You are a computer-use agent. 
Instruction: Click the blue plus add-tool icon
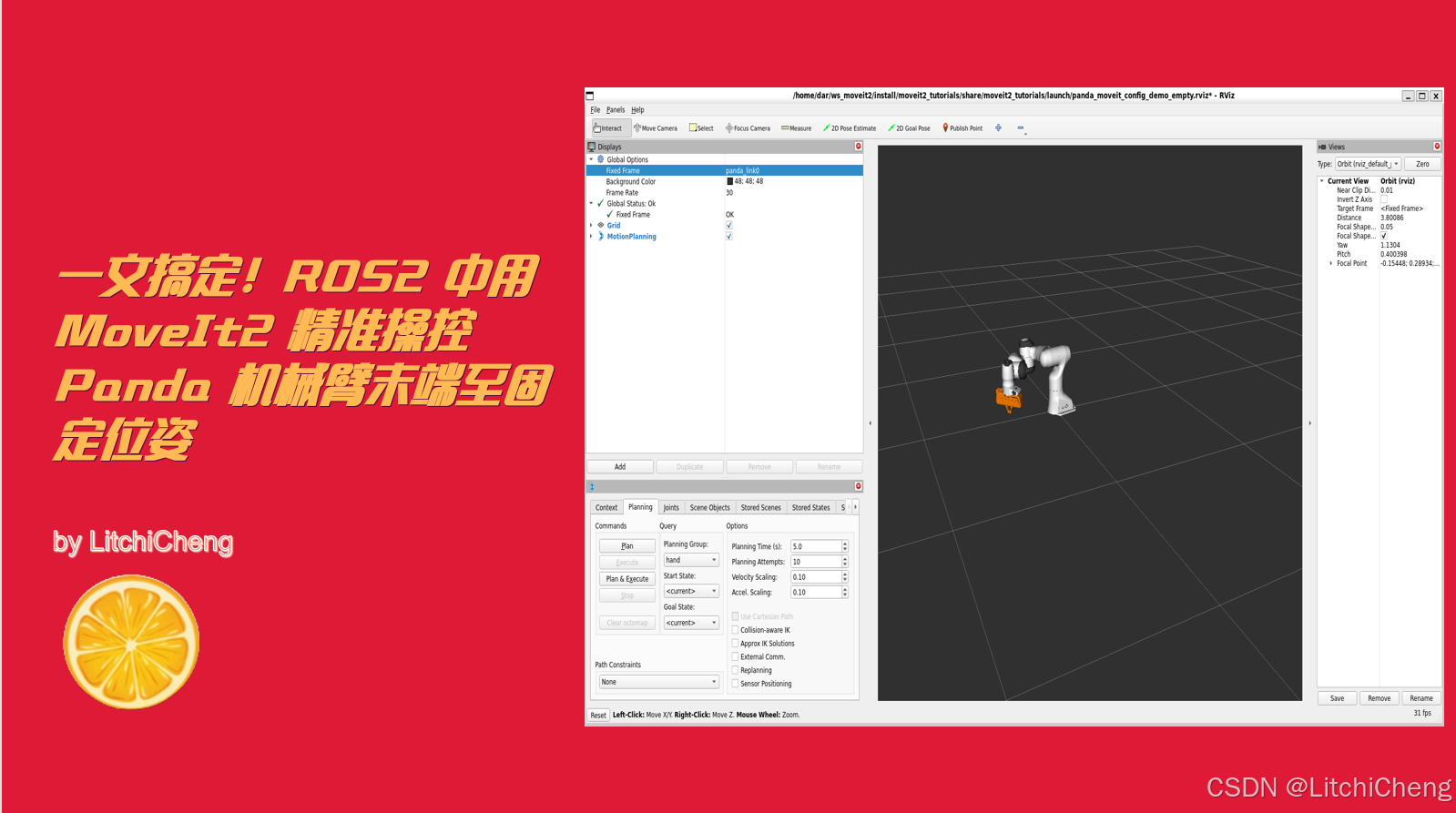pos(998,128)
